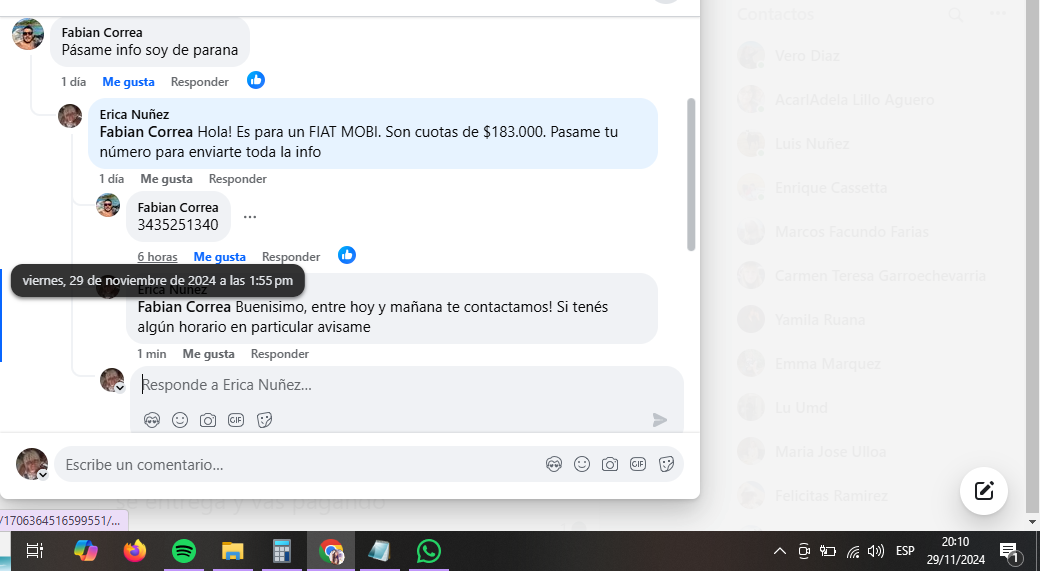Click the comments dialog scrollbar thumb
1040x571 pixels.
[x=690, y=174]
